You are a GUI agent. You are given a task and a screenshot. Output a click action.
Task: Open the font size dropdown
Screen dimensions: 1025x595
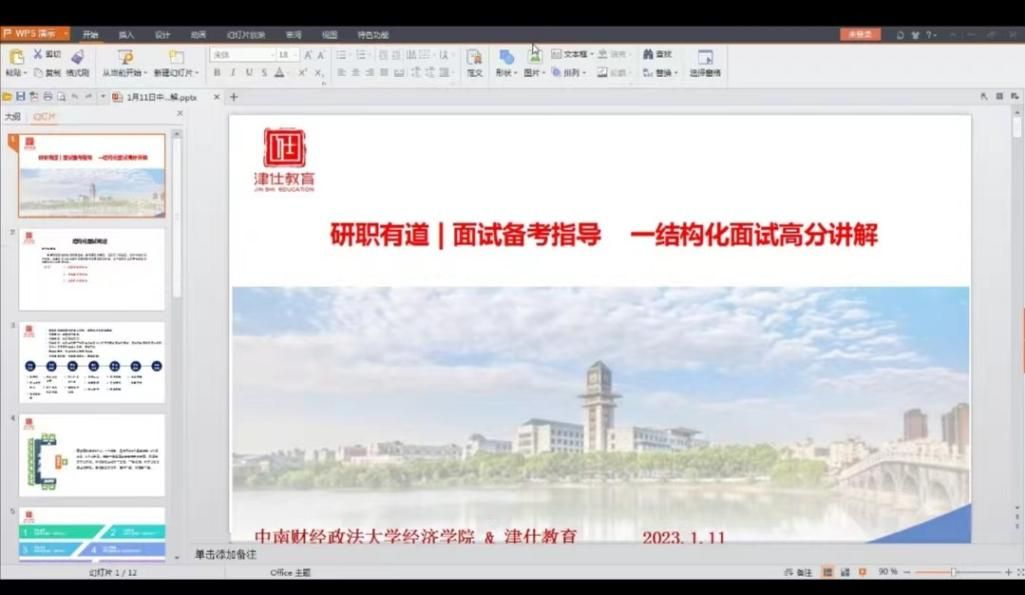coord(295,55)
